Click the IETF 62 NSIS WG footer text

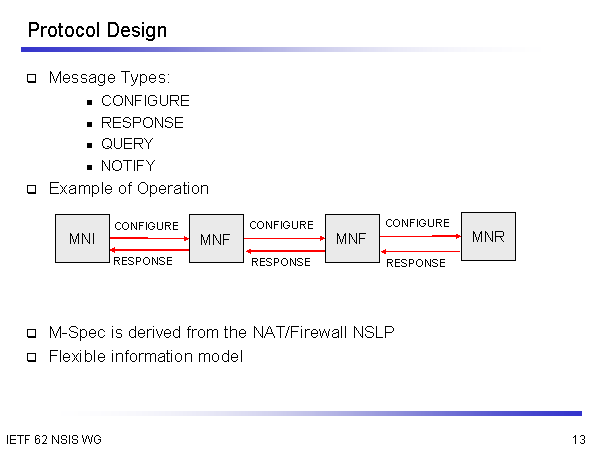point(53,440)
